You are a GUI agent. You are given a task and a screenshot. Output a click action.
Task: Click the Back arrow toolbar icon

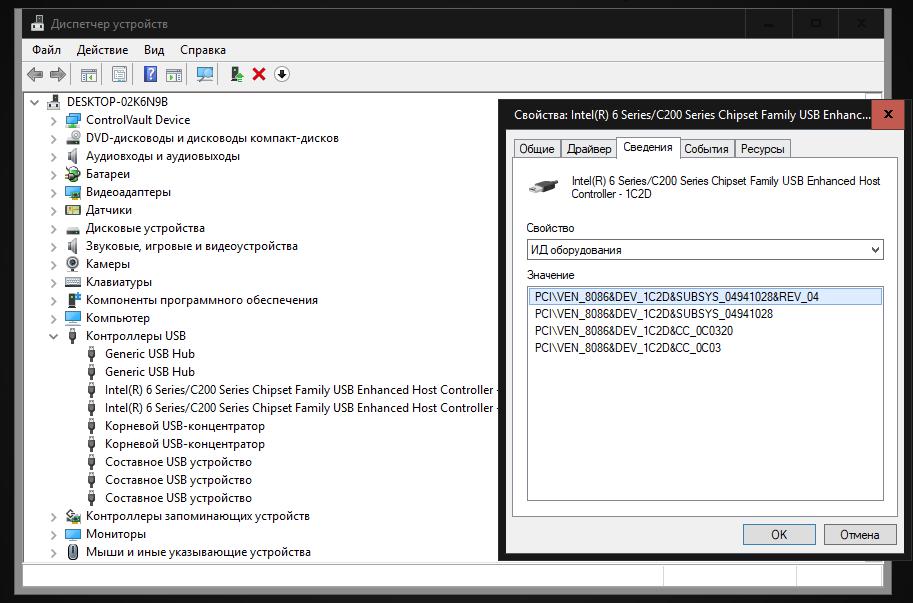[x=35, y=75]
